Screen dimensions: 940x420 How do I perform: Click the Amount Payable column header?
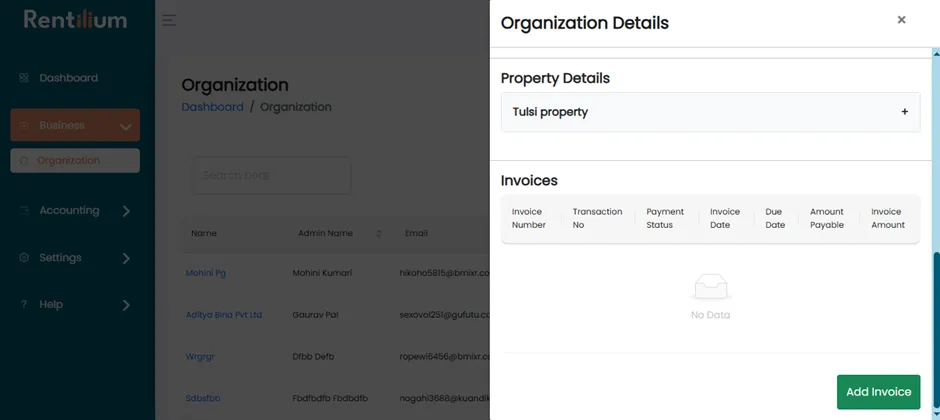pos(827,219)
